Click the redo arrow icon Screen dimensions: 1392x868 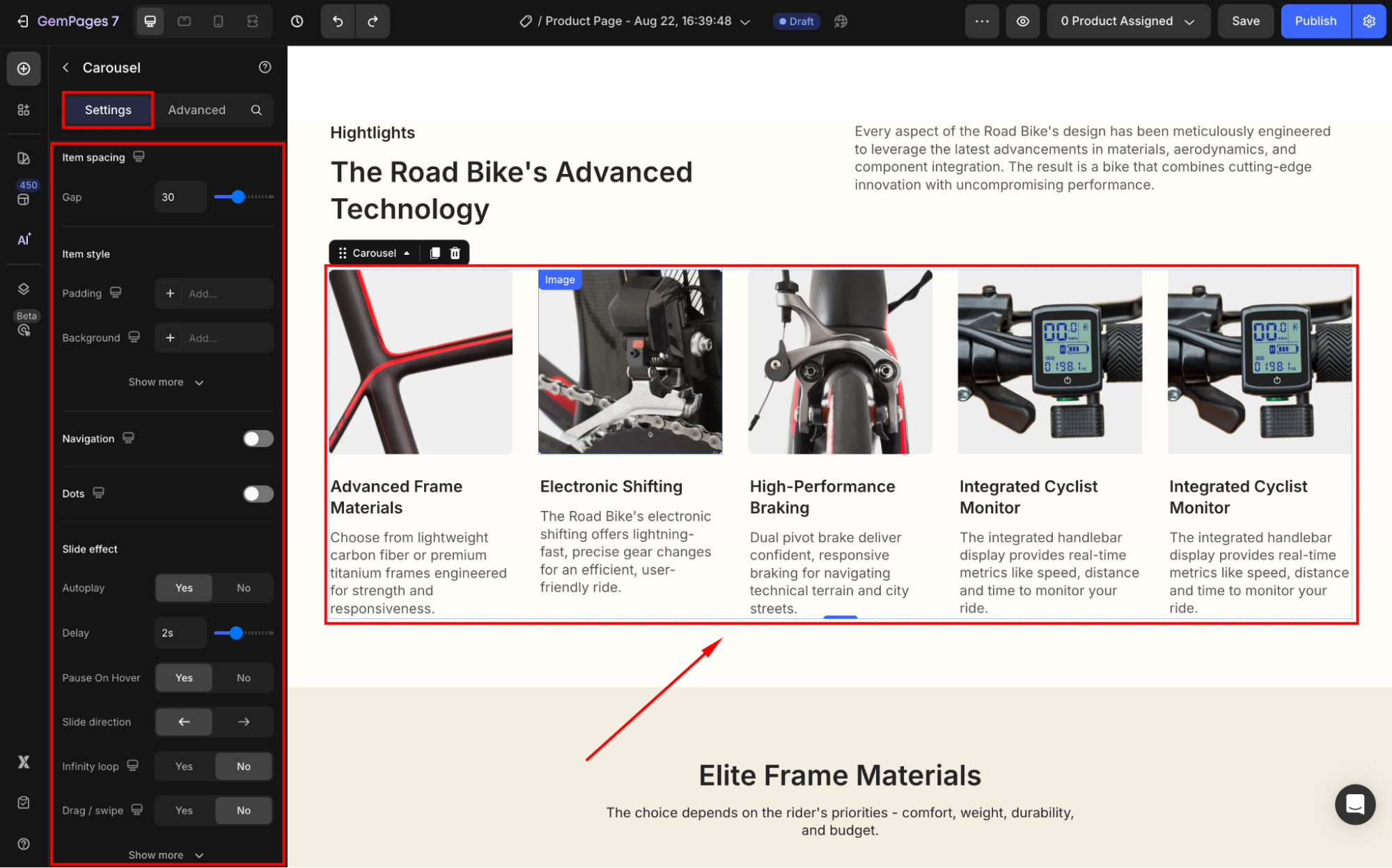[x=373, y=21]
